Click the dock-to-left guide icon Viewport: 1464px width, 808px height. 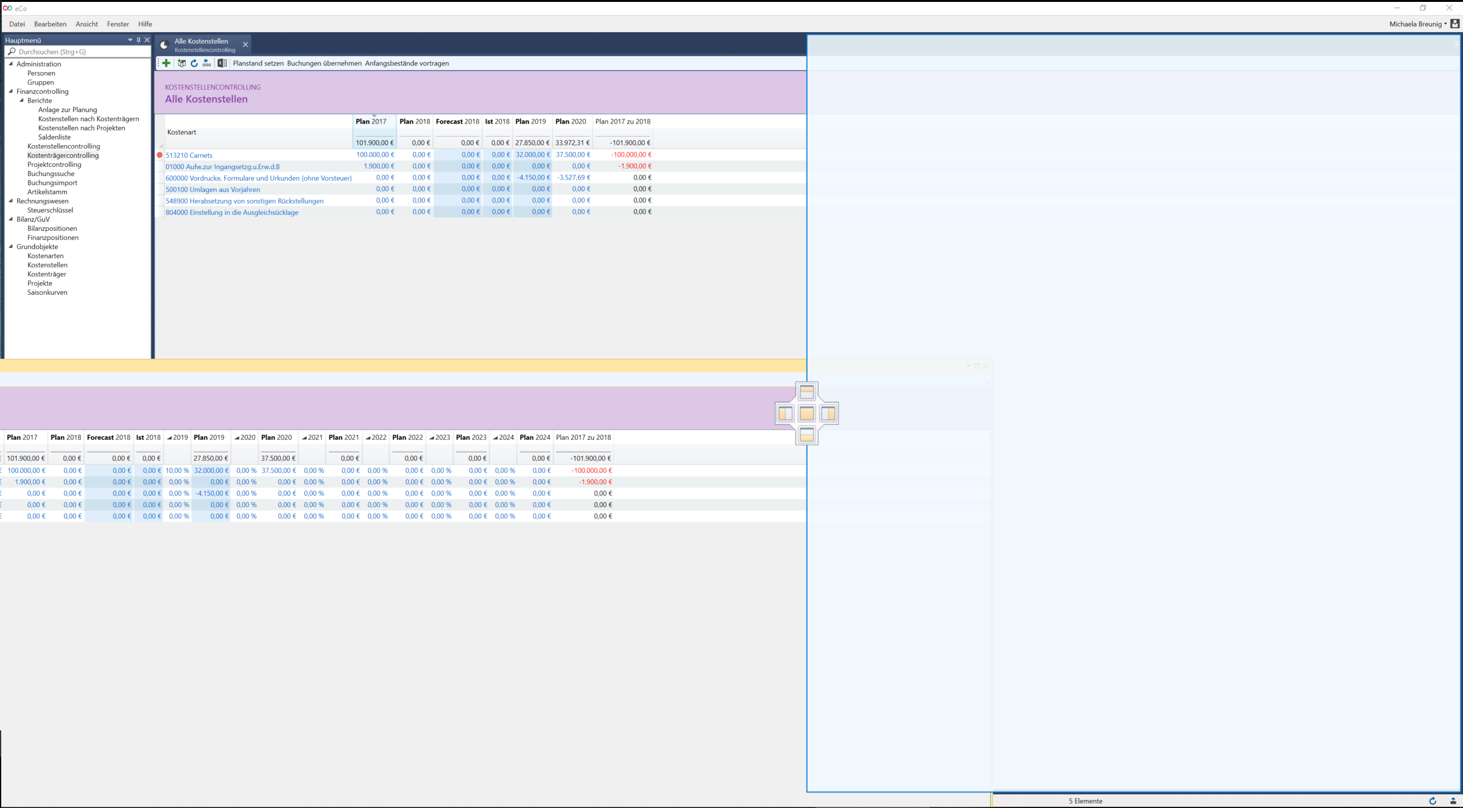click(786, 413)
